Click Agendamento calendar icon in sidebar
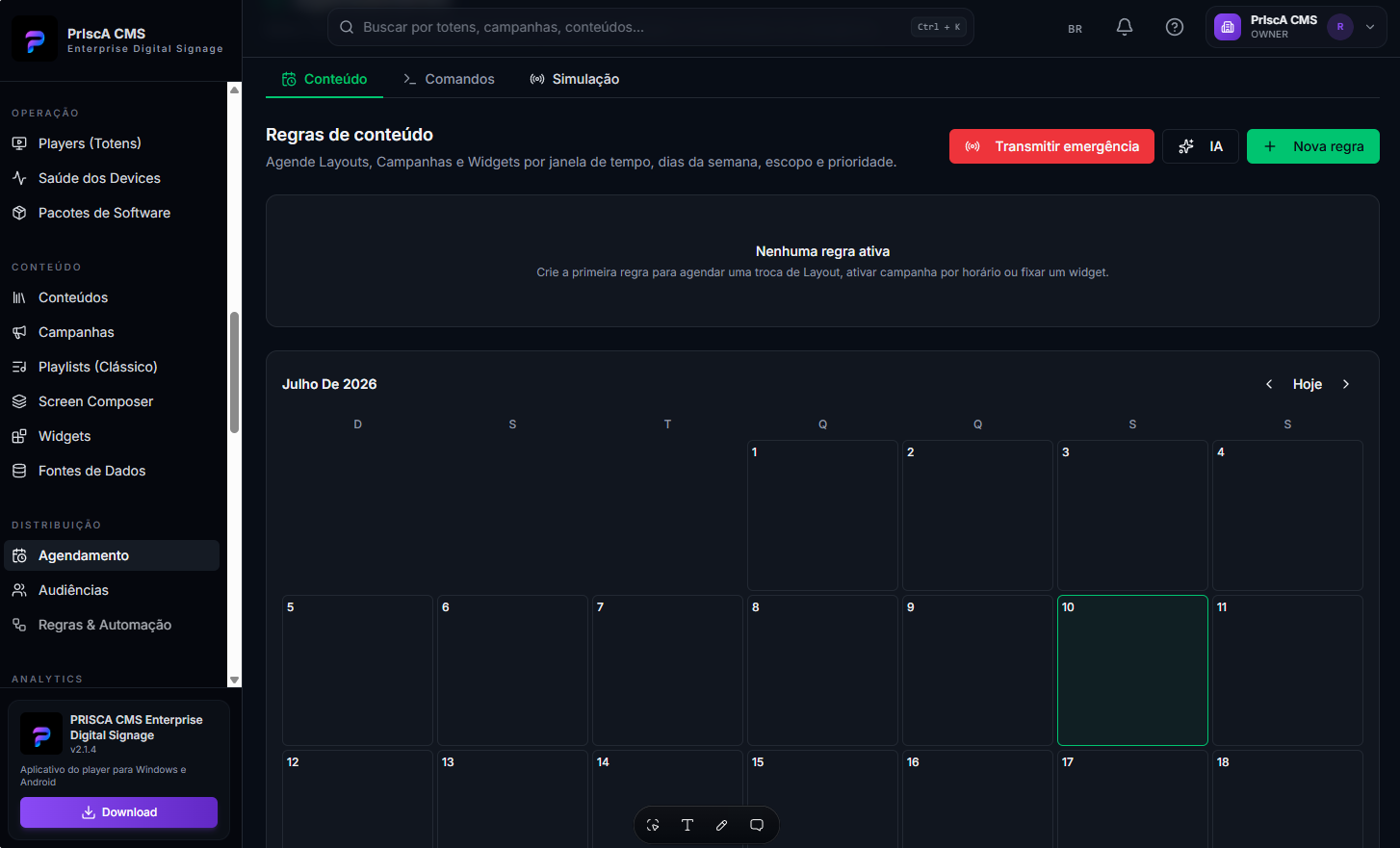 pyautogui.click(x=19, y=555)
